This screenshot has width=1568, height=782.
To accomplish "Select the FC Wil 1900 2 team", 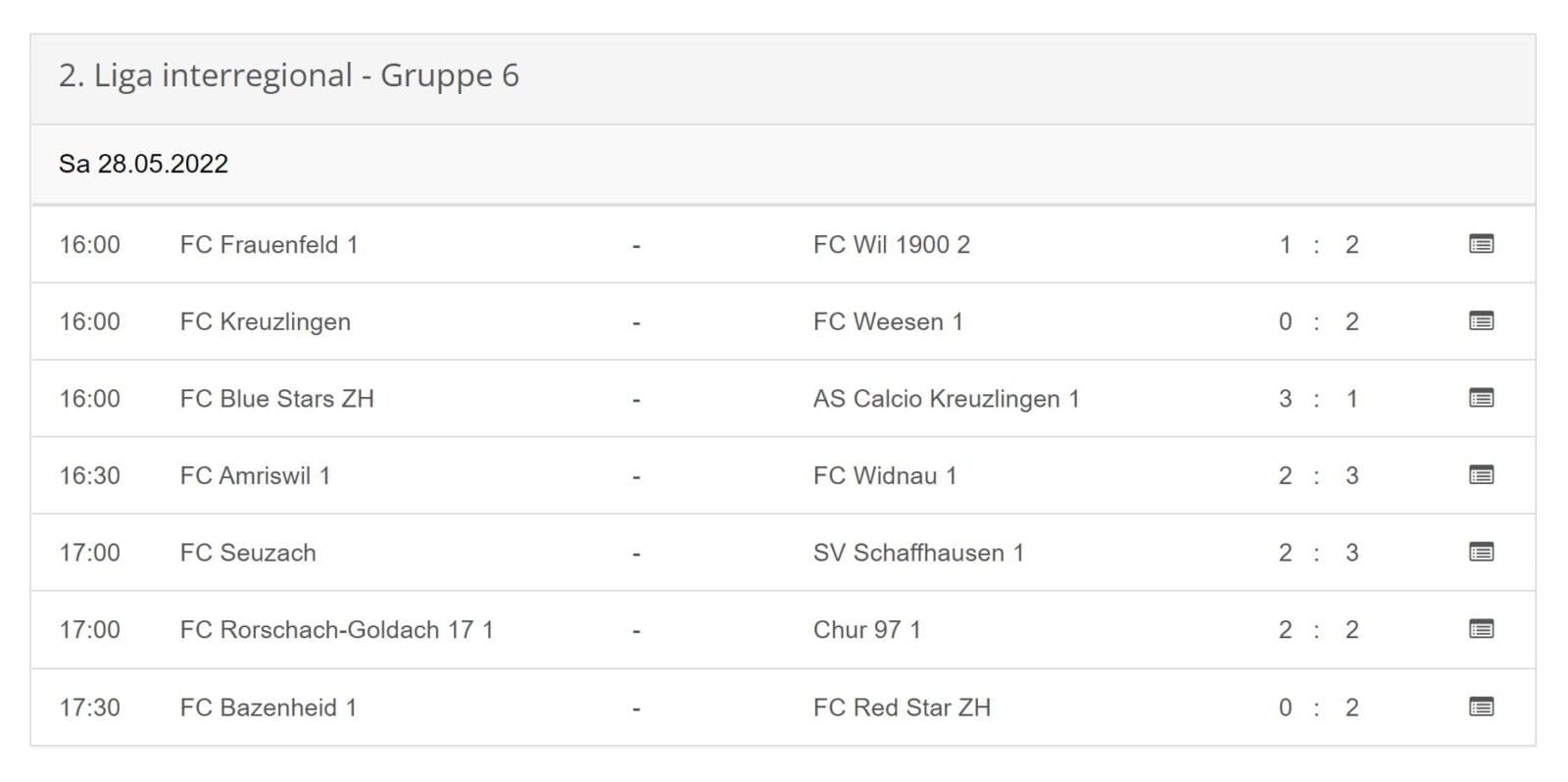I will coord(891,245).
